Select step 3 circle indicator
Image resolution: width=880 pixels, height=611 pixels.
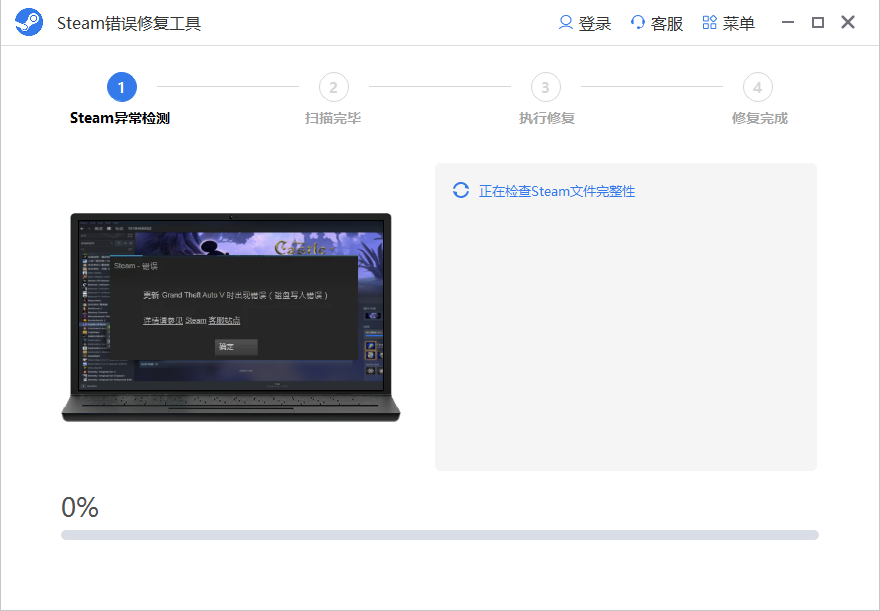546,87
